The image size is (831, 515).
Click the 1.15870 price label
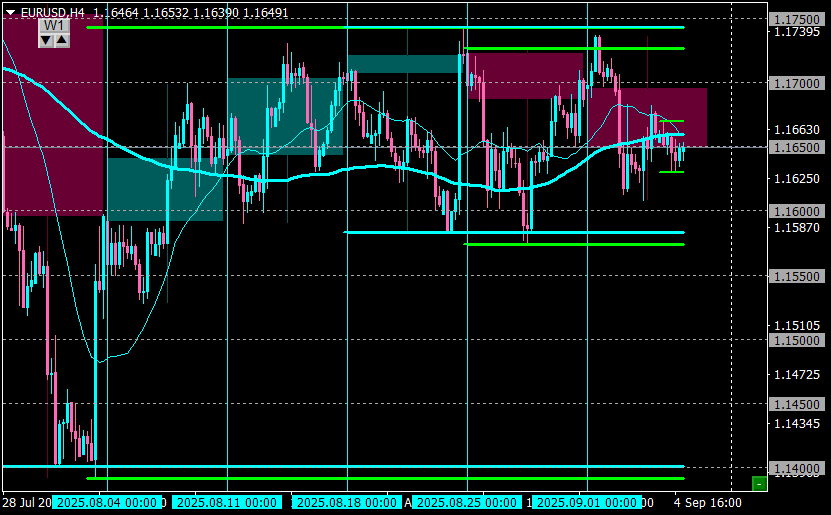[x=797, y=228]
